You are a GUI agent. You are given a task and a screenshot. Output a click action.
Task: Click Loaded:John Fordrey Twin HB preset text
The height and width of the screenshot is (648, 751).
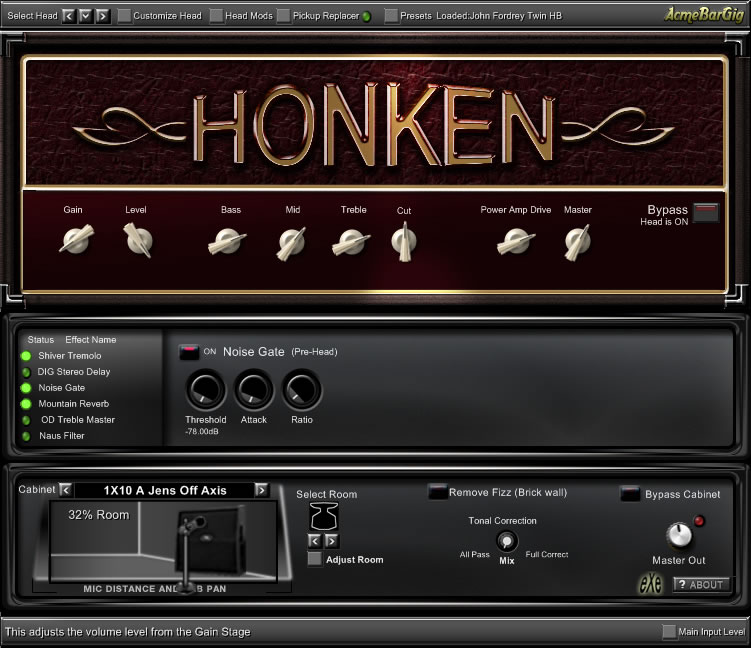coord(499,16)
